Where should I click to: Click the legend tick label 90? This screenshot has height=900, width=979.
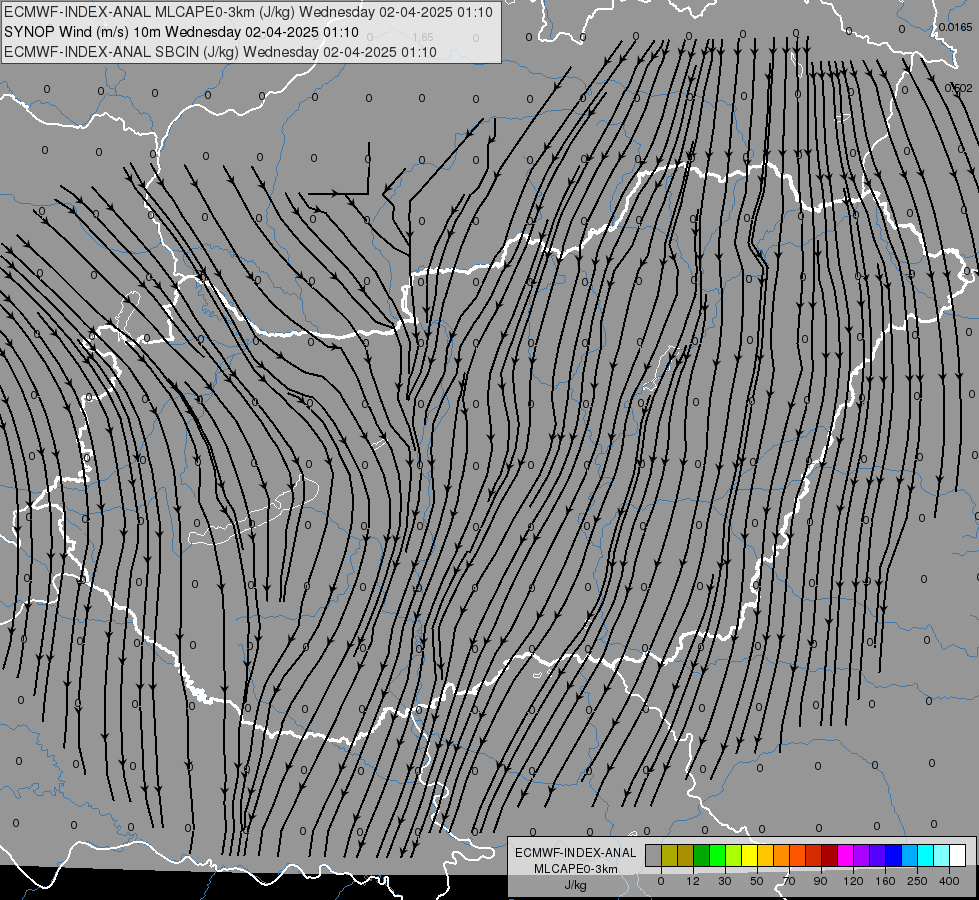click(x=820, y=881)
